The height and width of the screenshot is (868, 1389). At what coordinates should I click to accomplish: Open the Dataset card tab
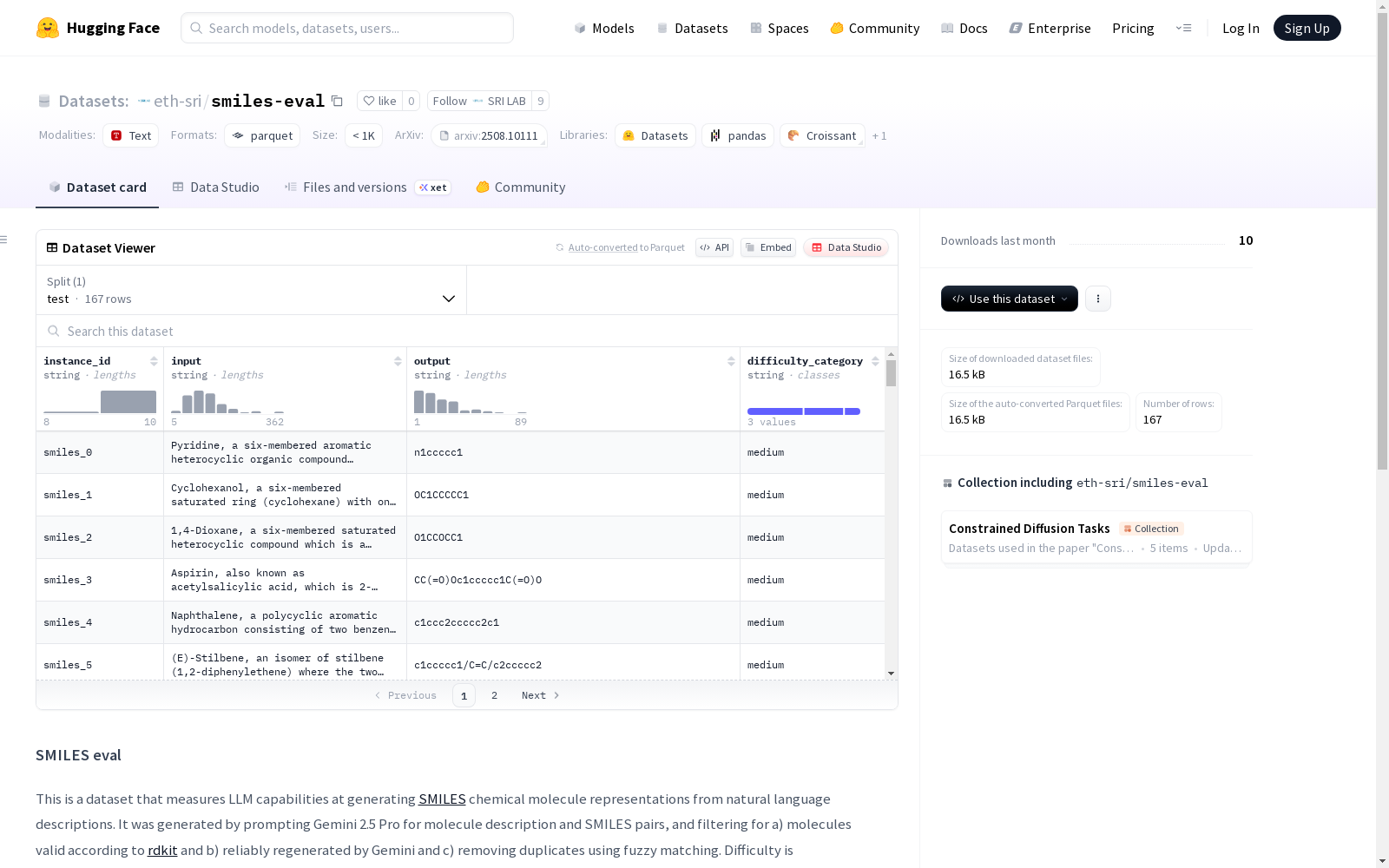(97, 187)
